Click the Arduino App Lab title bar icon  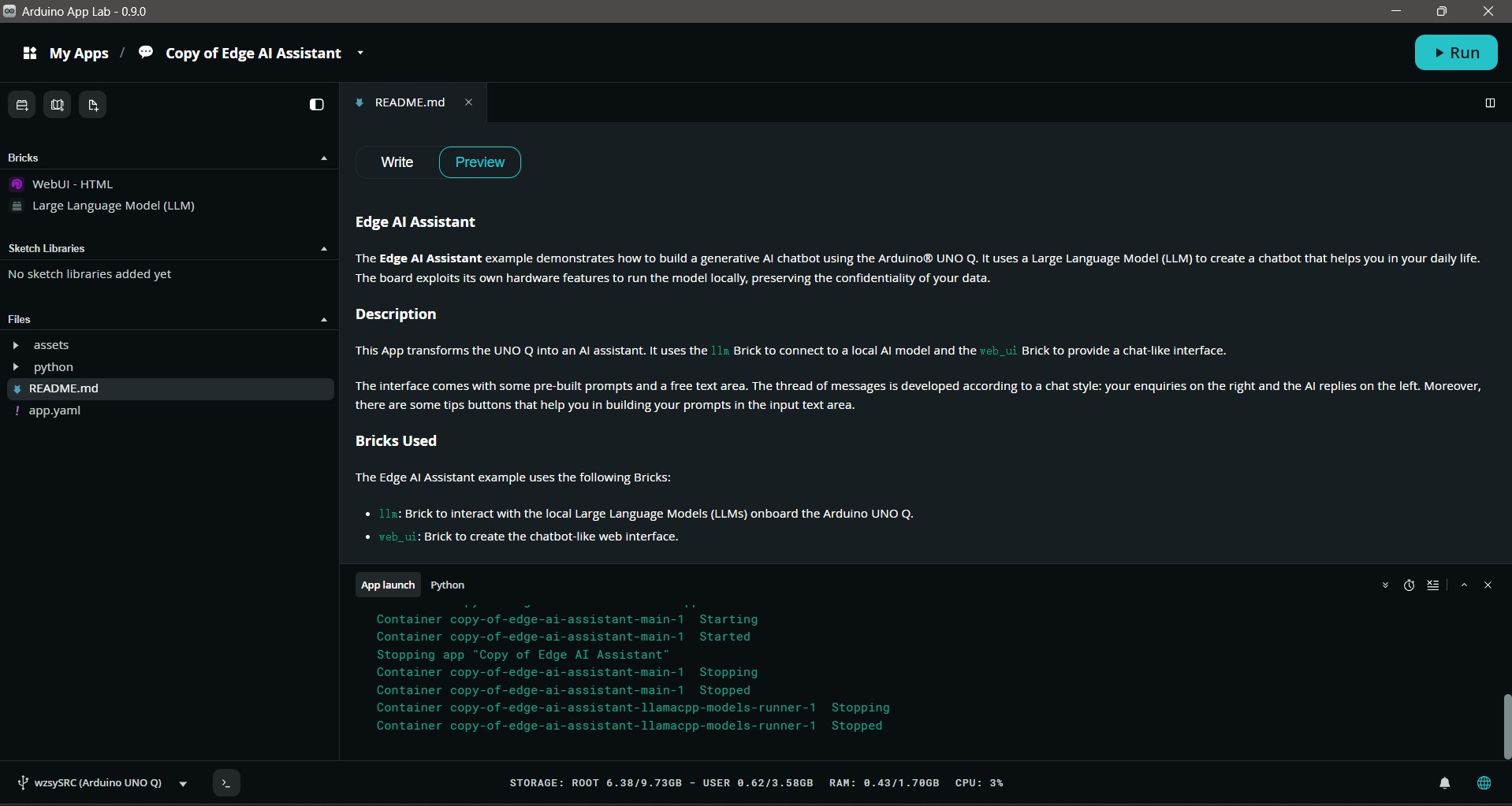(x=9, y=11)
